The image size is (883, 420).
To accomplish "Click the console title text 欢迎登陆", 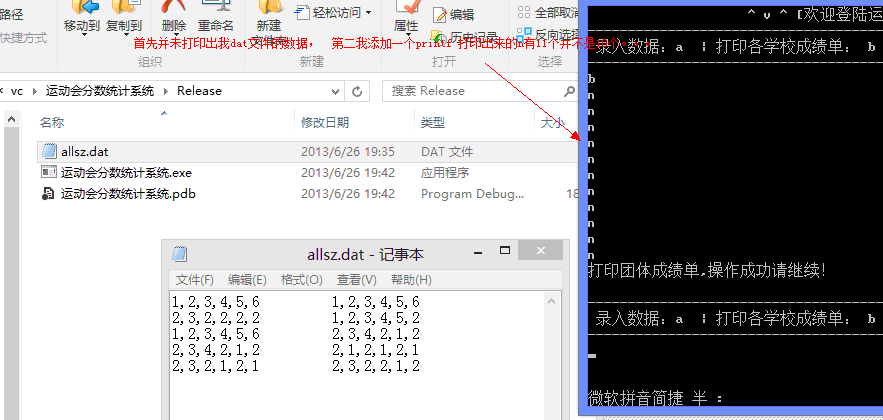I will coord(843,14).
